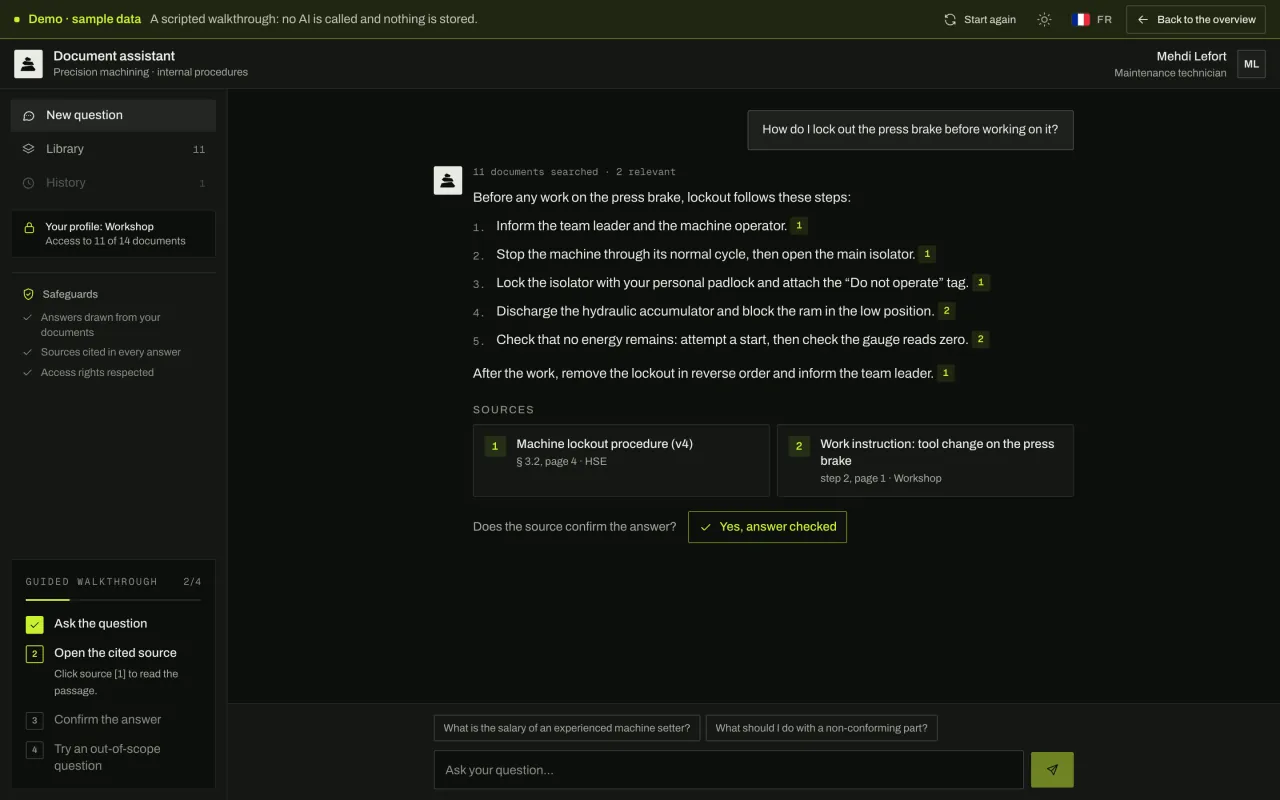Click 'Access rights respected' text

[x=97, y=373]
